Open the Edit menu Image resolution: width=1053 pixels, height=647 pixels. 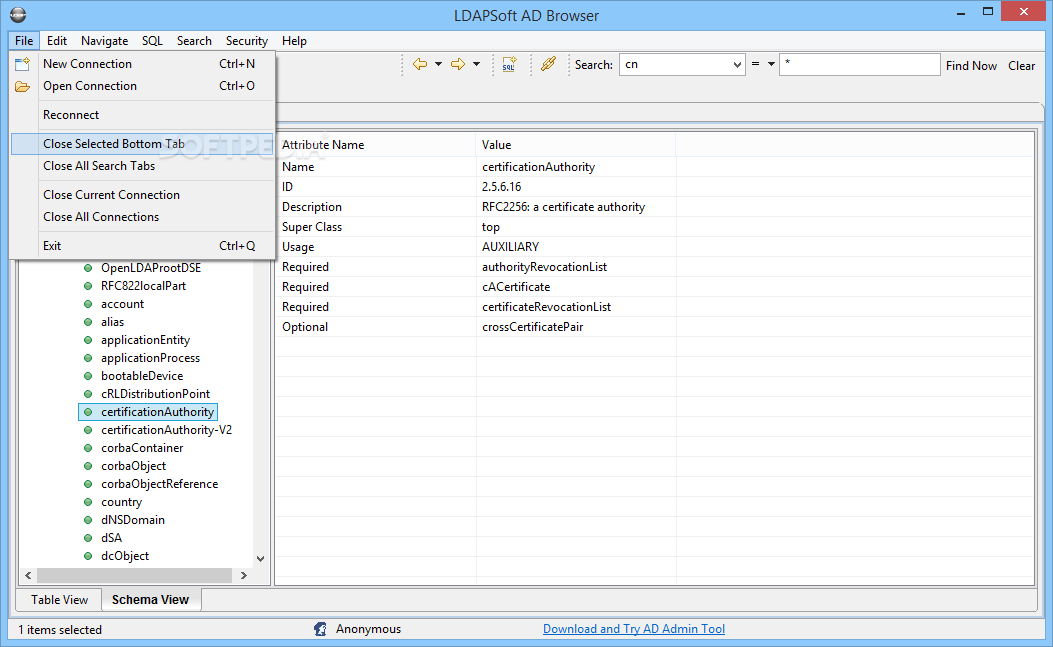[x=57, y=40]
